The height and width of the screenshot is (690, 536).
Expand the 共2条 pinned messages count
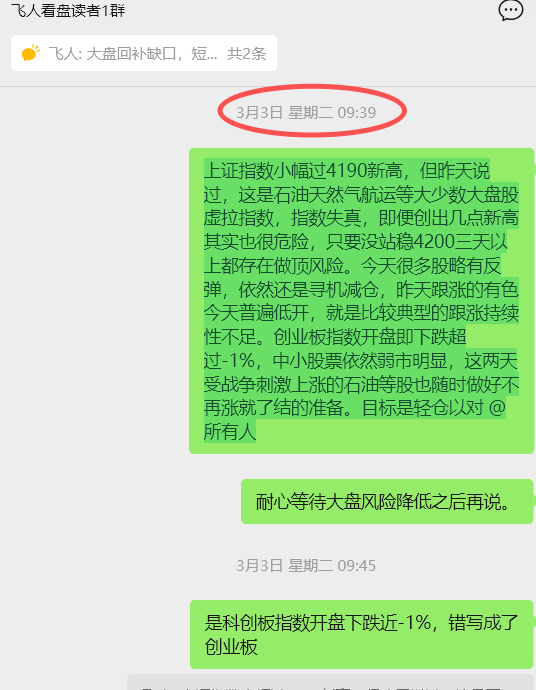coord(246,54)
